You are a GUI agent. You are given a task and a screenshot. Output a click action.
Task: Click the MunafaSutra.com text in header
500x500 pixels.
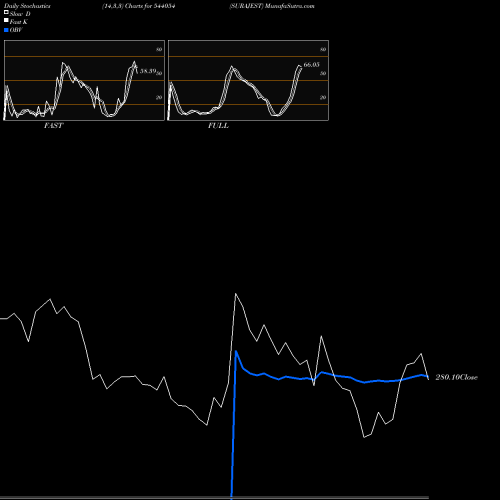click(x=289, y=6)
